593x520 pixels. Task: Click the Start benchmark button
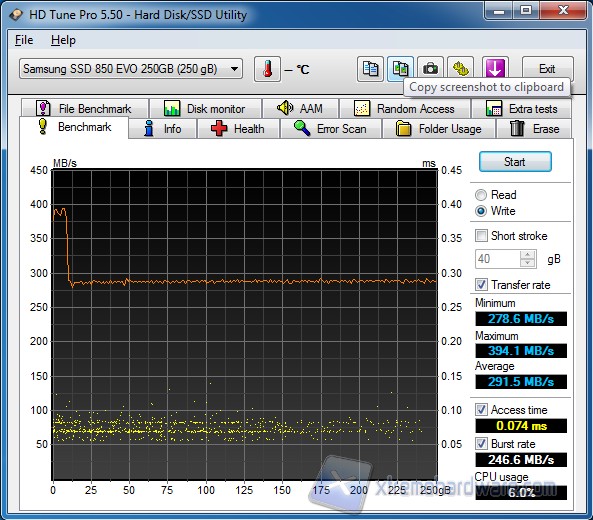coord(515,162)
